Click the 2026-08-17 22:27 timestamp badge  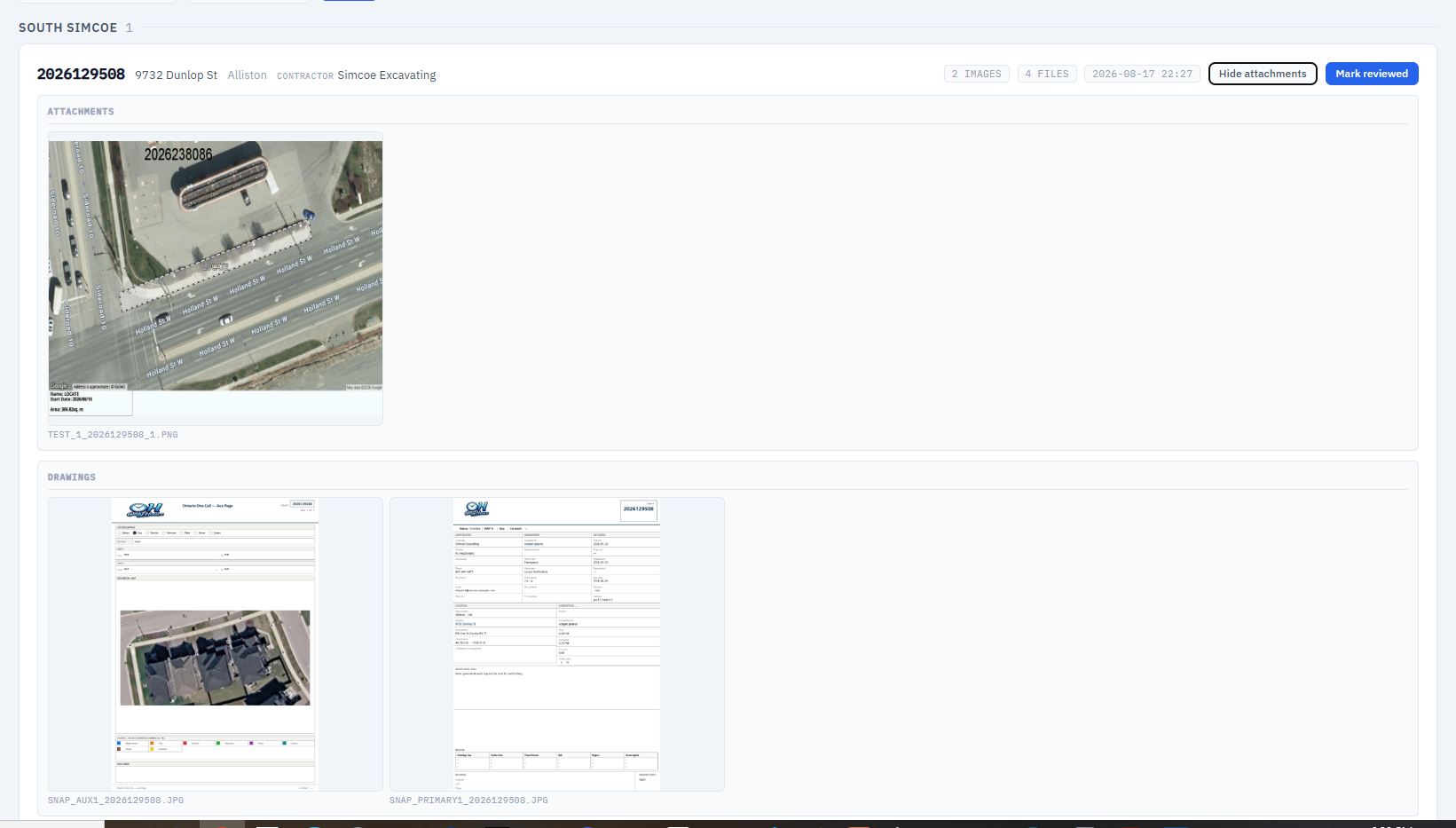pyautogui.click(x=1142, y=74)
